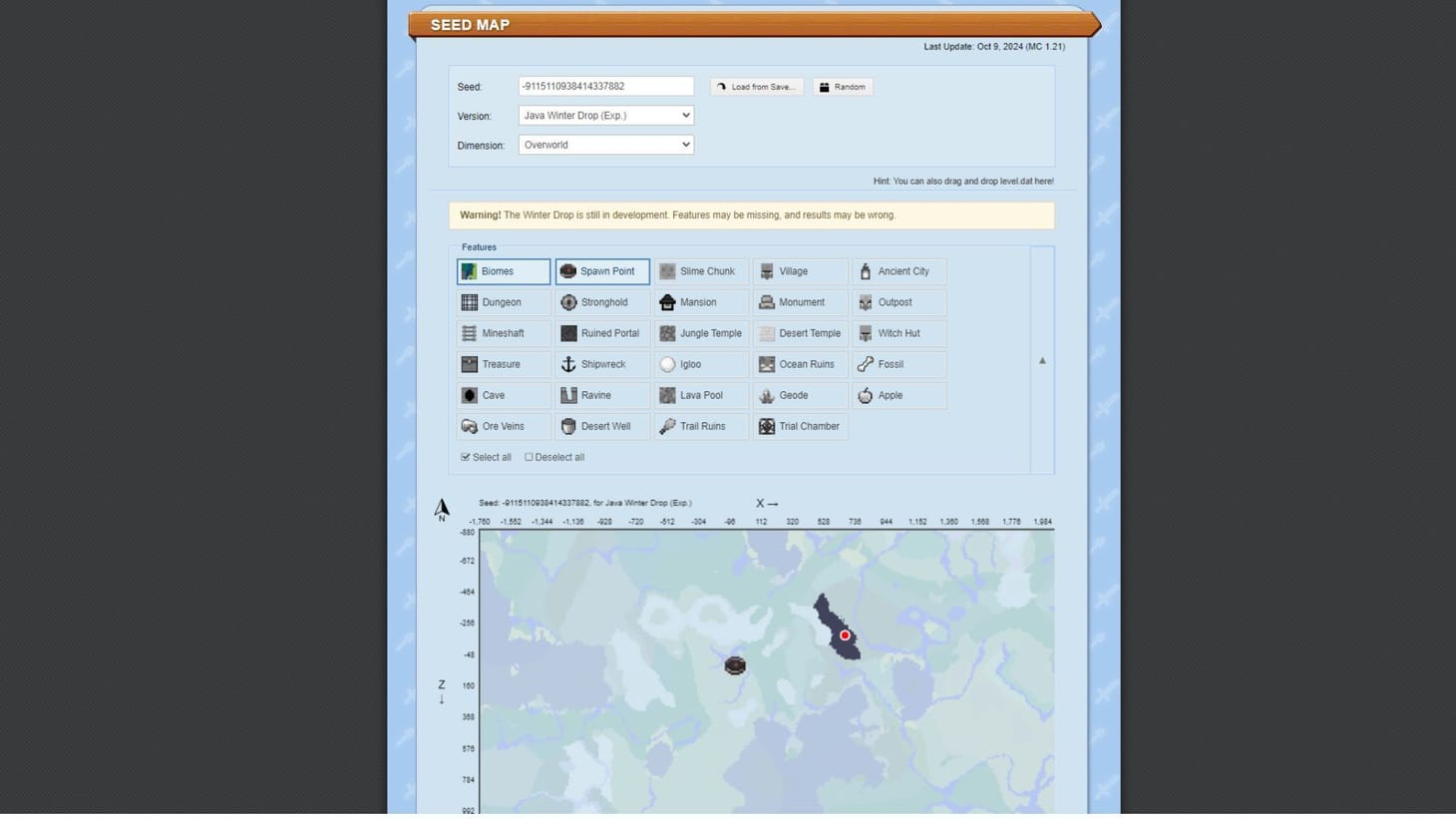Enable the Trial Chamber feature
The height and width of the screenshot is (819, 1456).
point(800,426)
